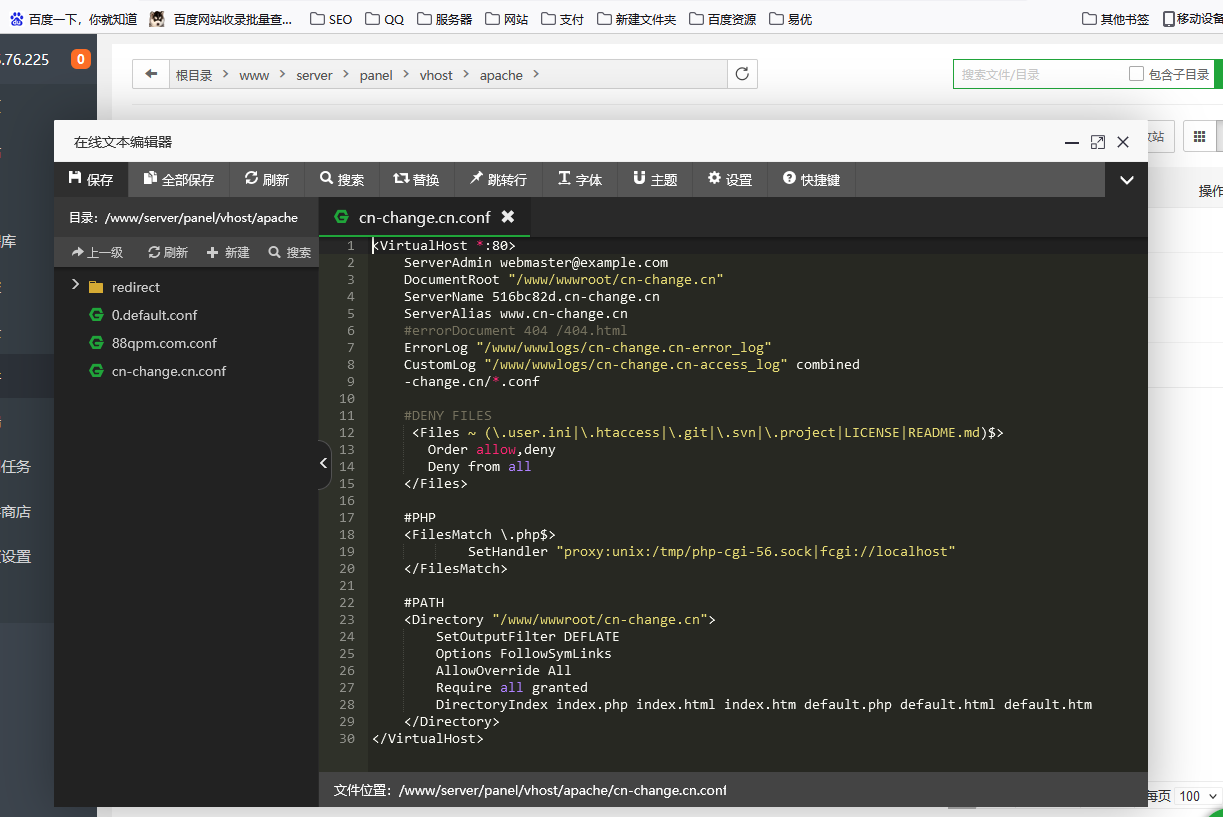The image size is (1223, 817).
Task: Collapse the file sidebar with the handle
Action: 324,463
